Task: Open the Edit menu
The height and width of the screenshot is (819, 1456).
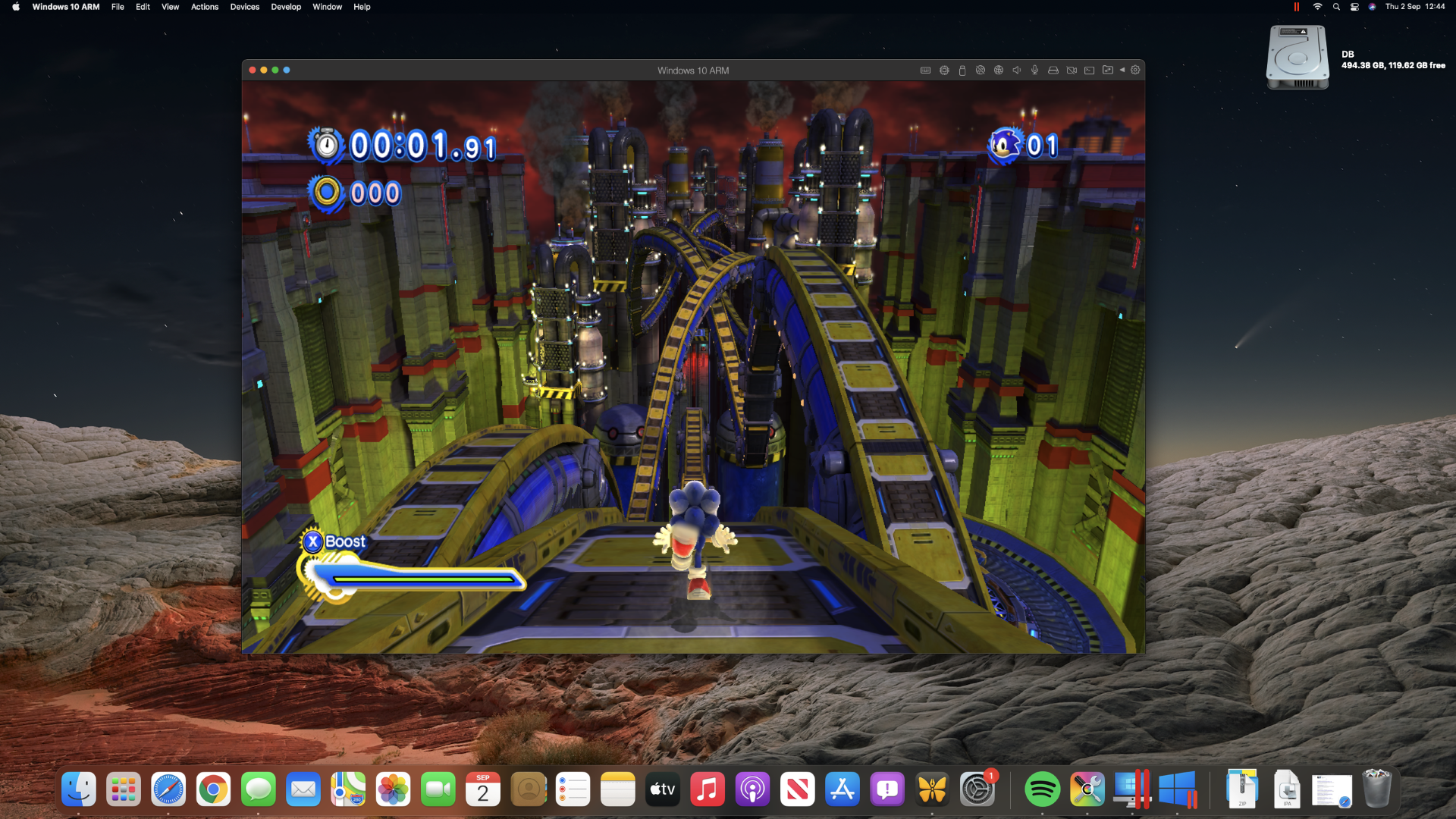Action: (x=143, y=7)
